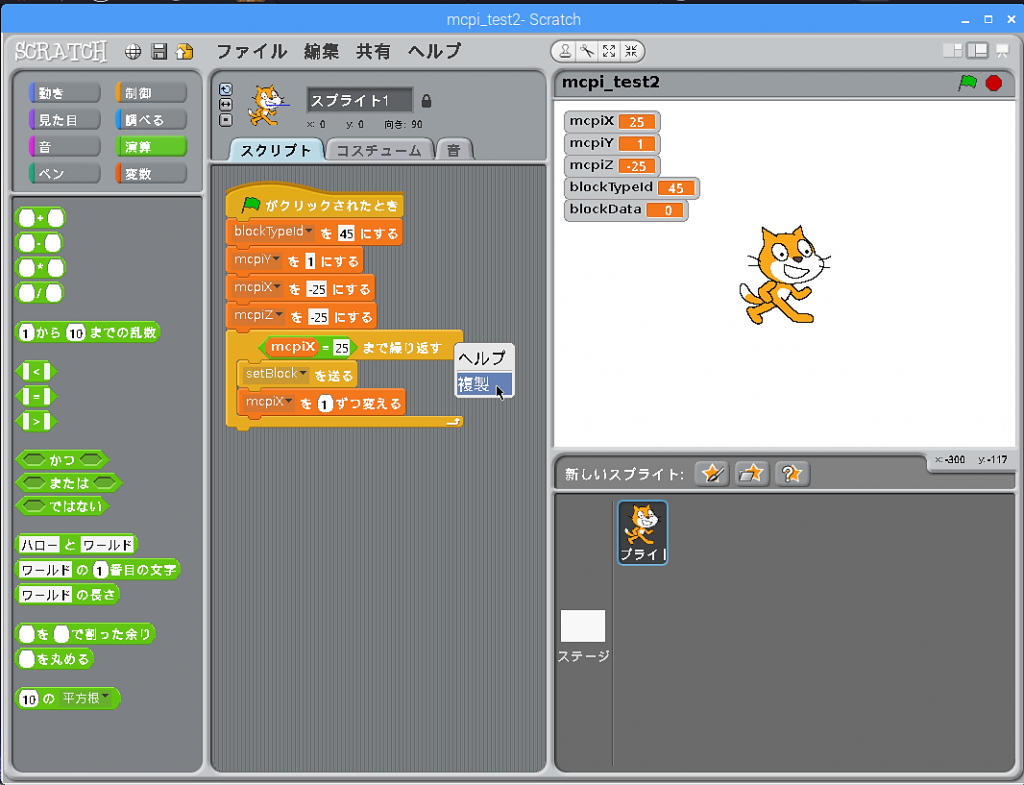Open the ヘルプ menu in the menu bar
Screen dimensions: 1024x785
(434, 51)
